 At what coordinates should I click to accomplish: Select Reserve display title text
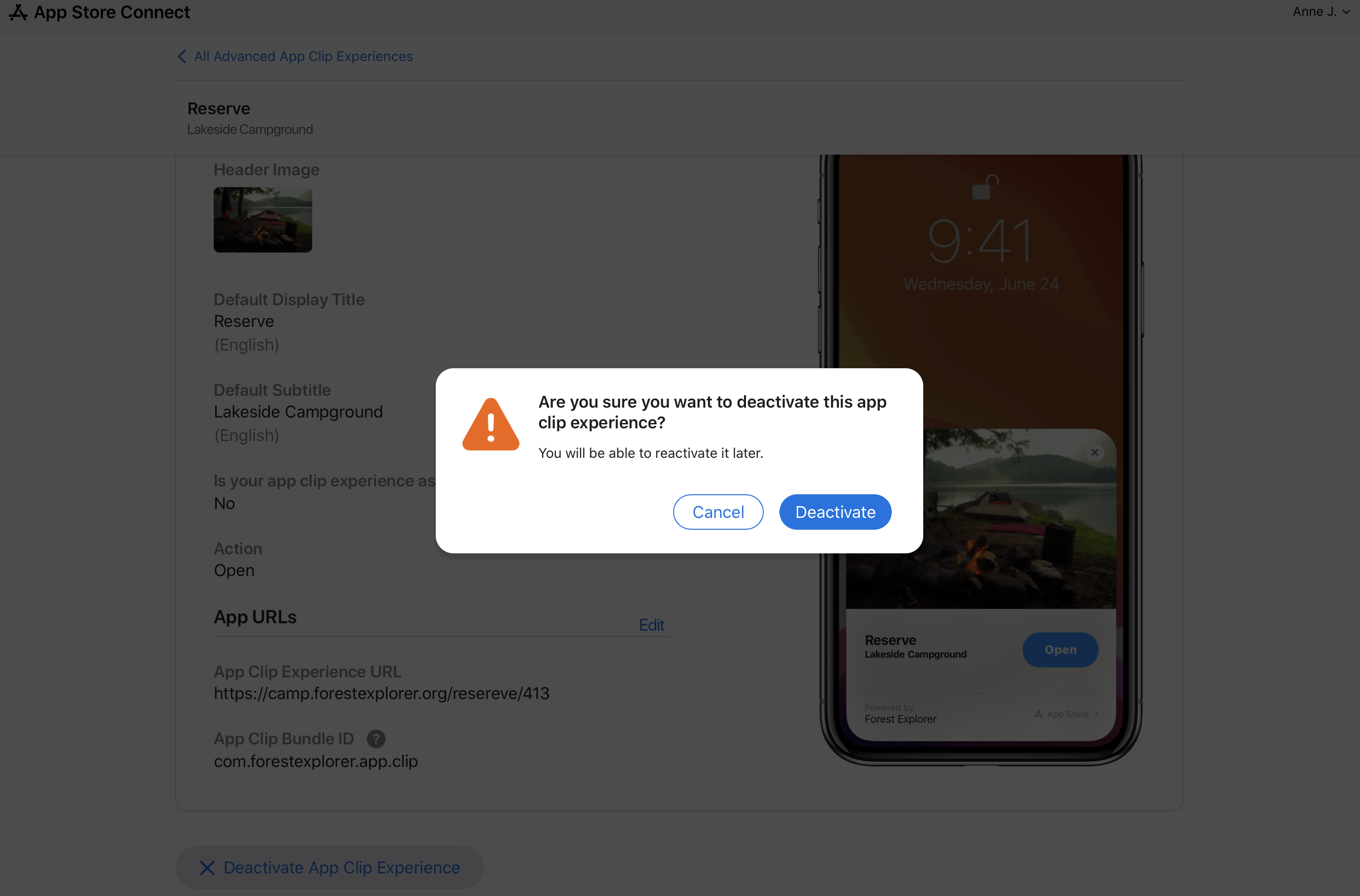tap(244, 321)
